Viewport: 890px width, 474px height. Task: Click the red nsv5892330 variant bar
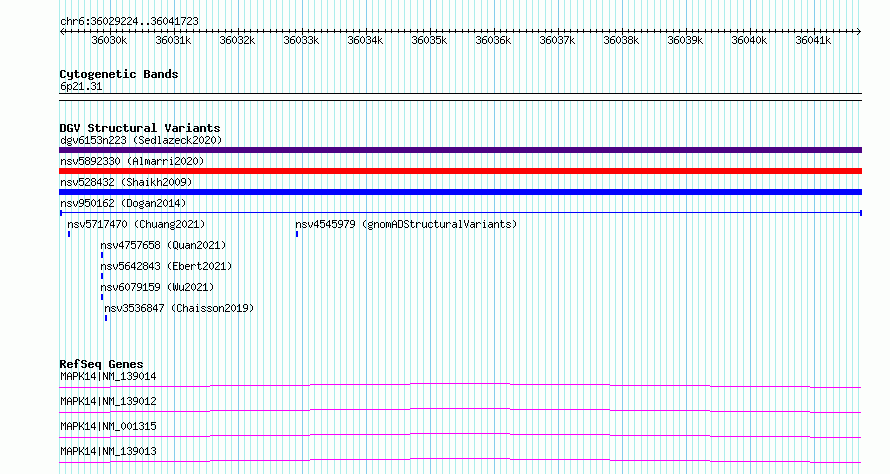460,171
